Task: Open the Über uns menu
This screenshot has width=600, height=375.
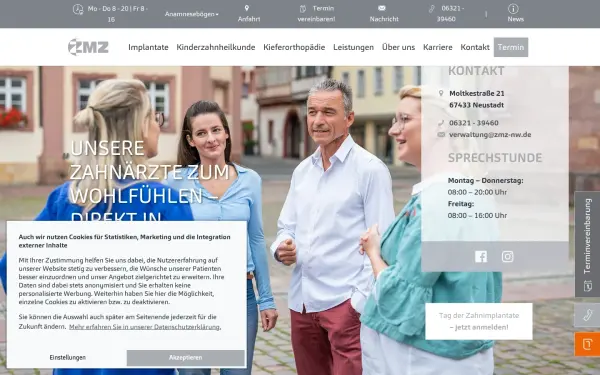Action: click(x=398, y=47)
